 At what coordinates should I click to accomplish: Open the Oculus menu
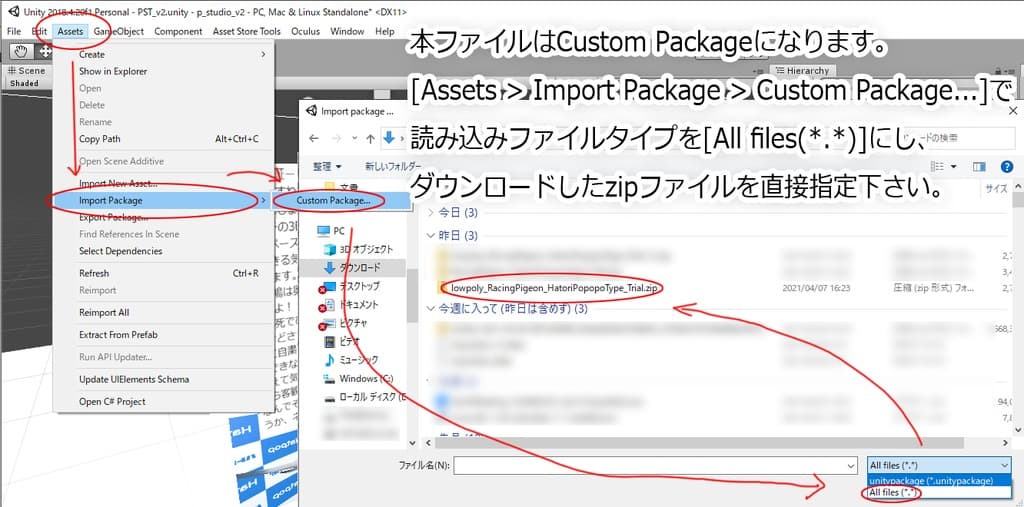click(306, 31)
